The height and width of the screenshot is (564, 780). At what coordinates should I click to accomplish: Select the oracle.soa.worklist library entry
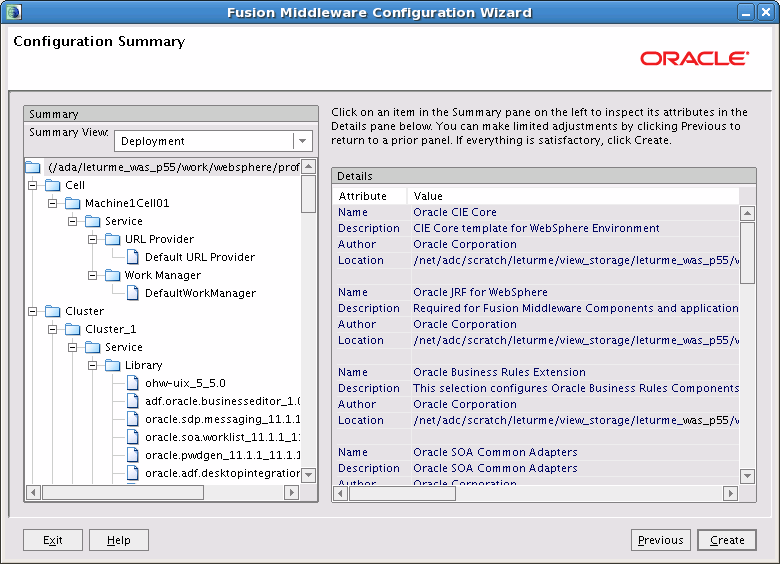[222, 437]
